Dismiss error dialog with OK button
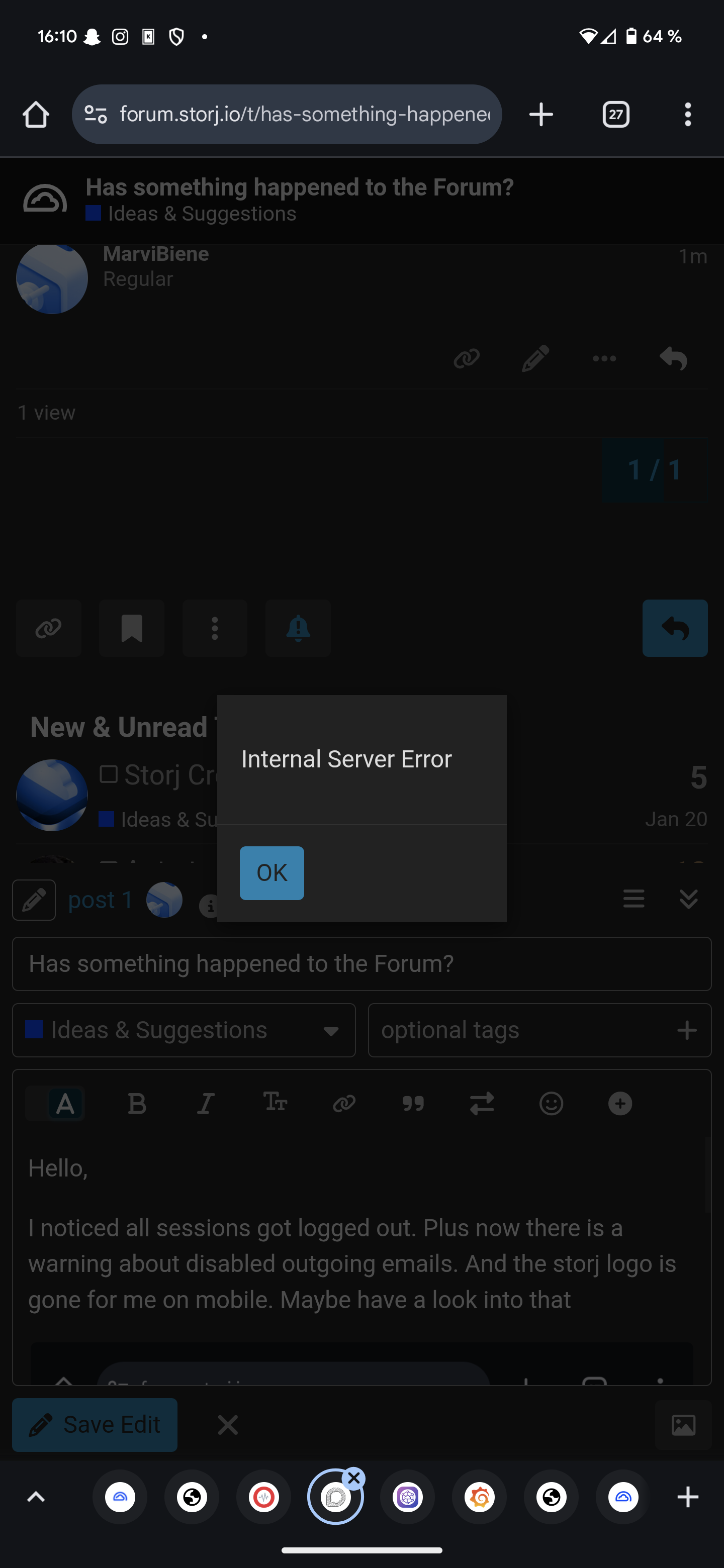 [271, 872]
